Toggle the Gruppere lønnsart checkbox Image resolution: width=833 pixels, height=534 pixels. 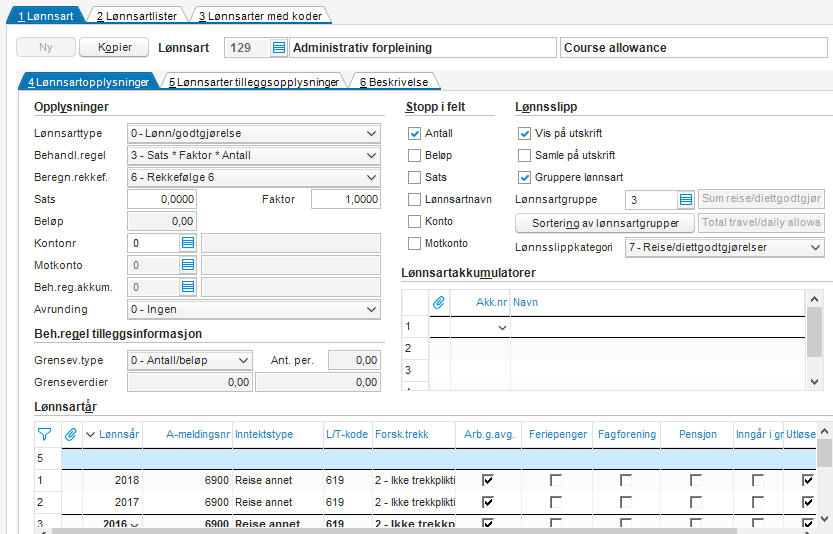[525, 177]
